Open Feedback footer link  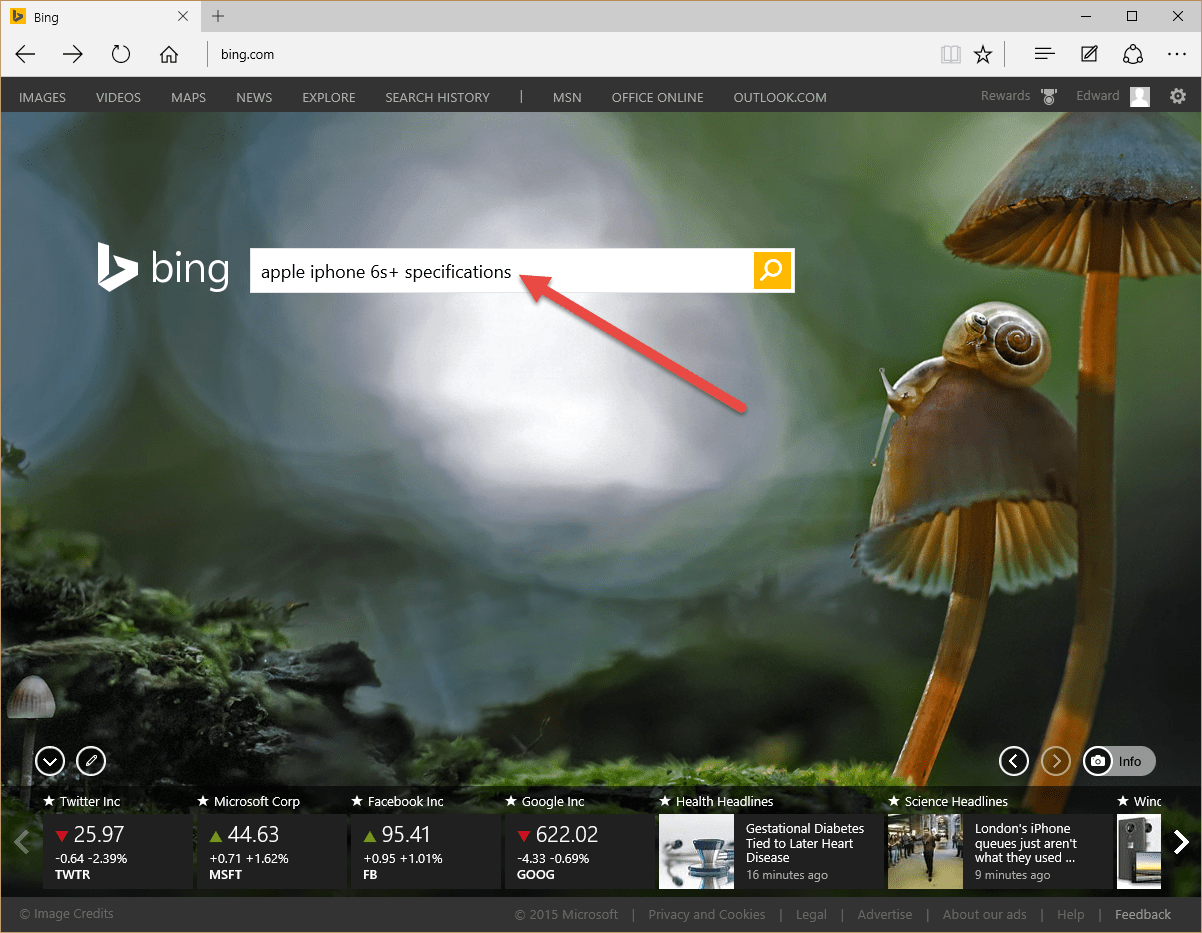pyautogui.click(x=1143, y=914)
